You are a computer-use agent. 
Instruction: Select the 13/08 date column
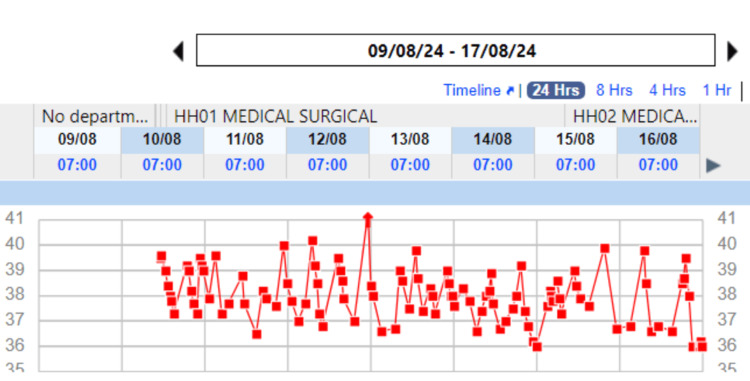(410, 140)
